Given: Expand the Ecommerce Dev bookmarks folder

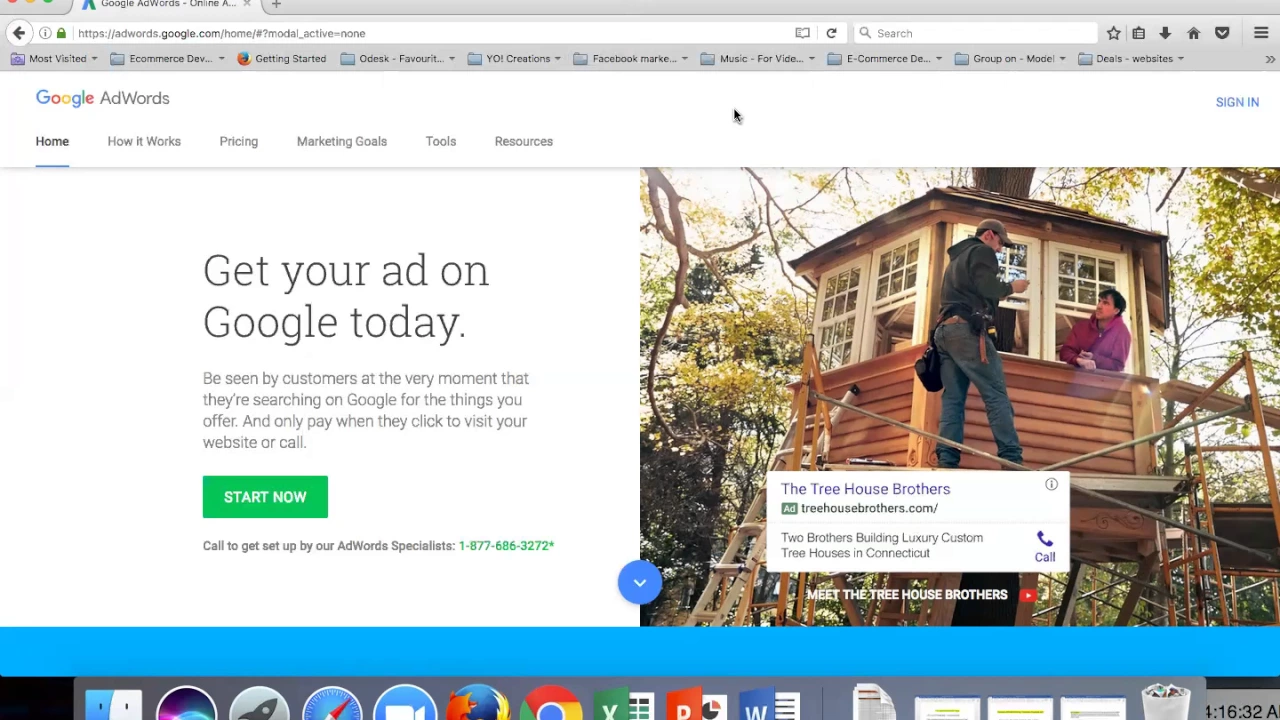Looking at the screenshot, I should (x=168, y=58).
